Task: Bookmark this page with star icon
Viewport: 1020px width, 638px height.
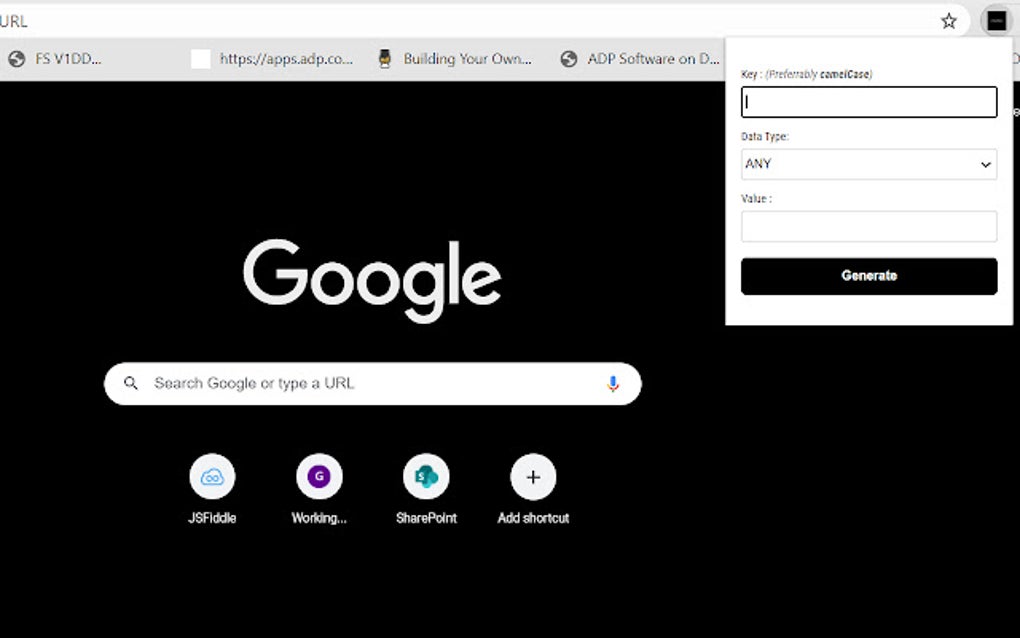Action: [948, 21]
